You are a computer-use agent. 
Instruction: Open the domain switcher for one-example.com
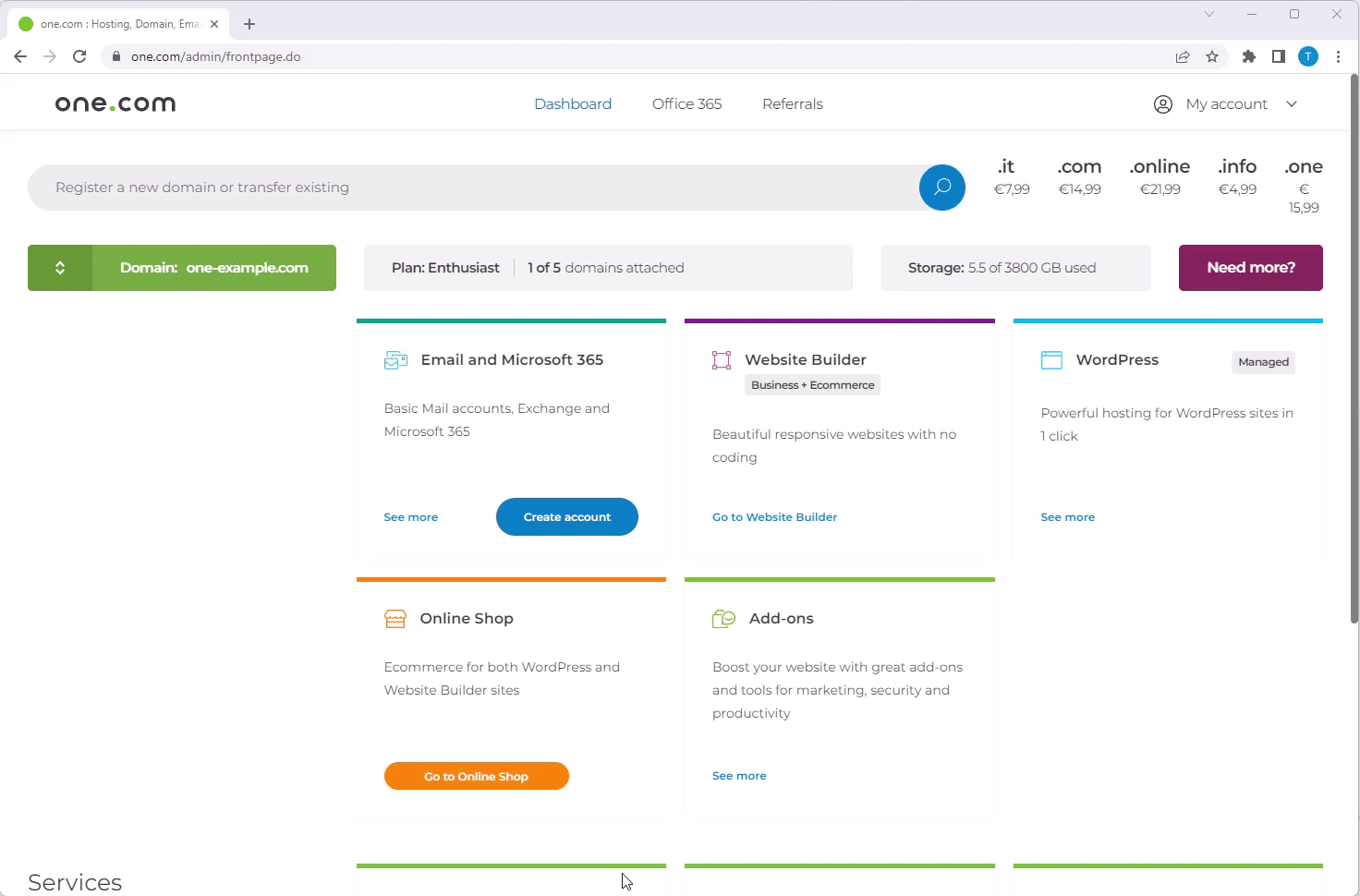pos(61,268)
